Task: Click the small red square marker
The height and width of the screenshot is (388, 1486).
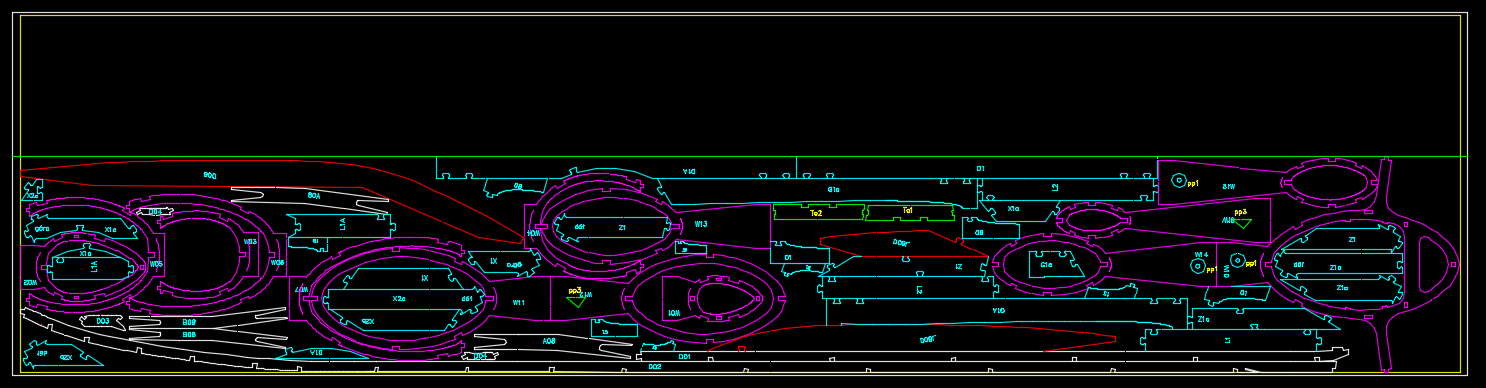Action: 741,349
